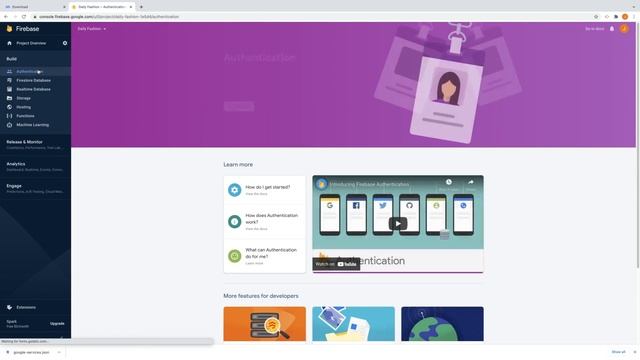This screenshot has width=640, height=360.
Task: Click the Storage folder icon
Action: (9, 98)
